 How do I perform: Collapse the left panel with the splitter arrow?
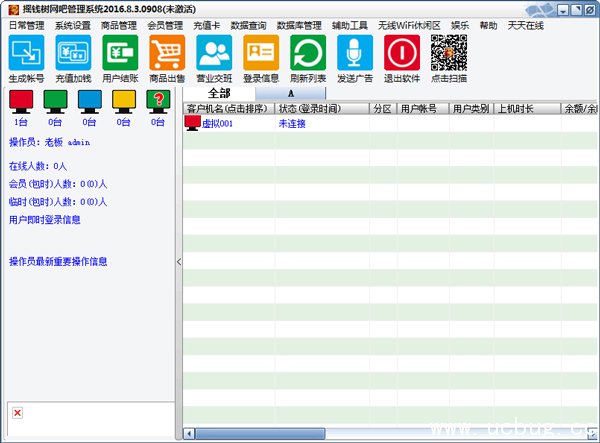(x=179, y=262)
